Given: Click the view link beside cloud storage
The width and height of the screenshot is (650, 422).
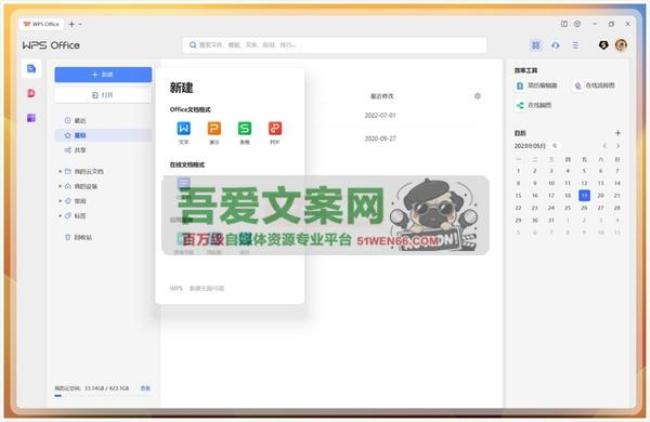Looking at the screenshot, I should click(x=145, y=388).
